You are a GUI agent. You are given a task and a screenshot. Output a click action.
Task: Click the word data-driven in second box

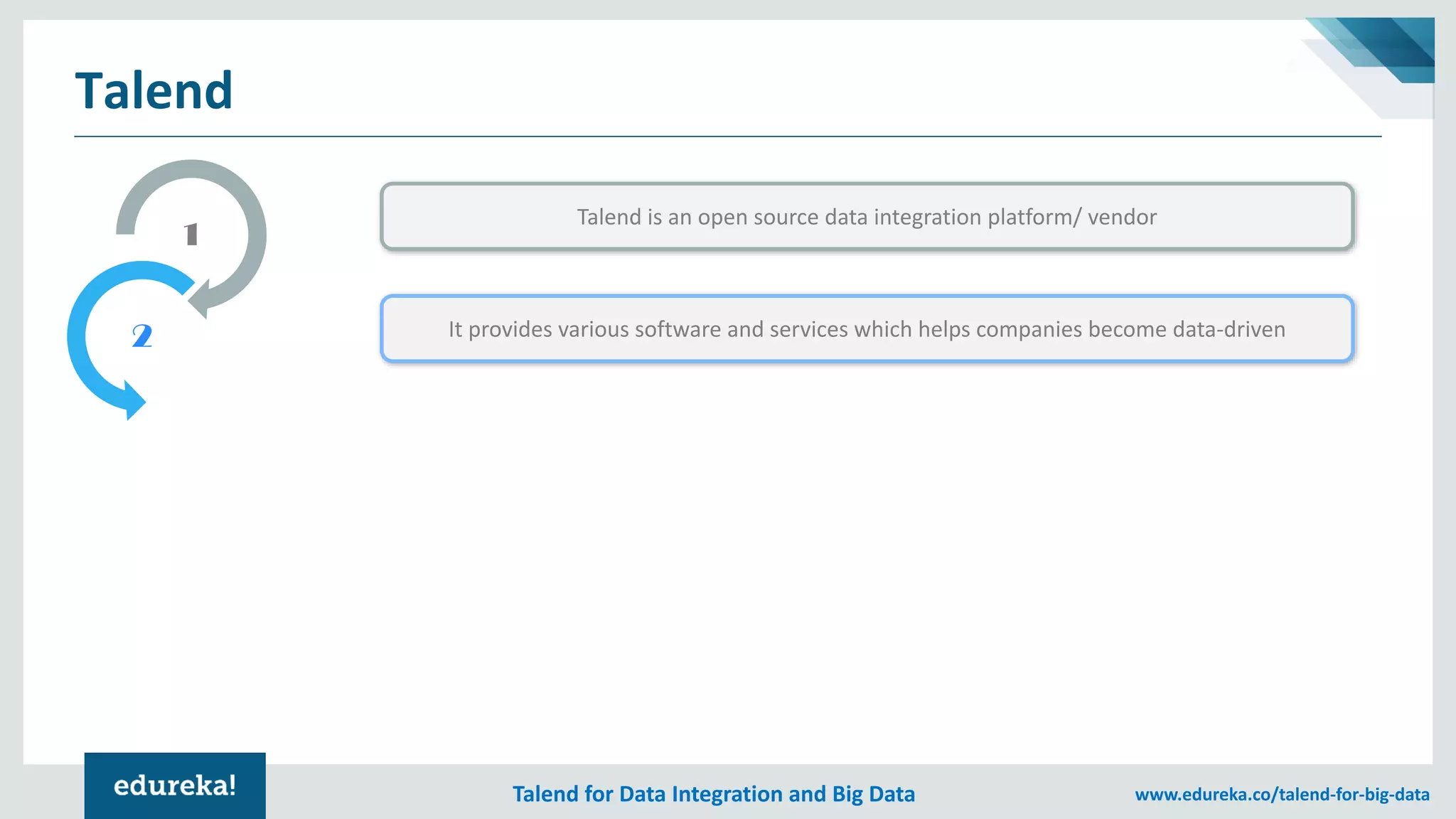[x=1228, y=329]
